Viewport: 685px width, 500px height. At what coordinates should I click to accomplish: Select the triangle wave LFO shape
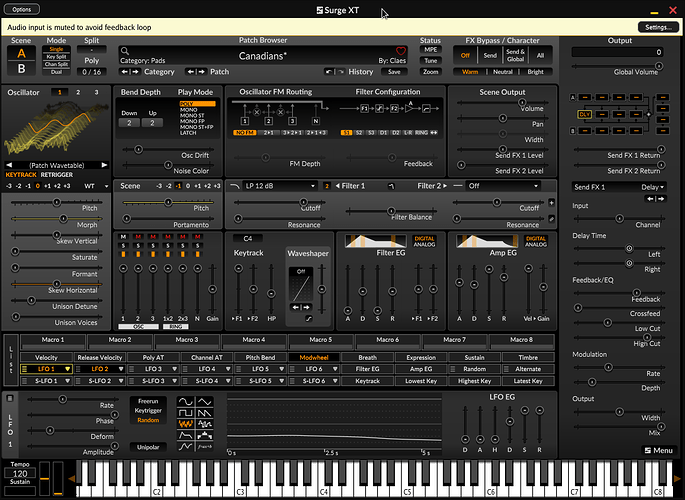[x=204, y=401]
